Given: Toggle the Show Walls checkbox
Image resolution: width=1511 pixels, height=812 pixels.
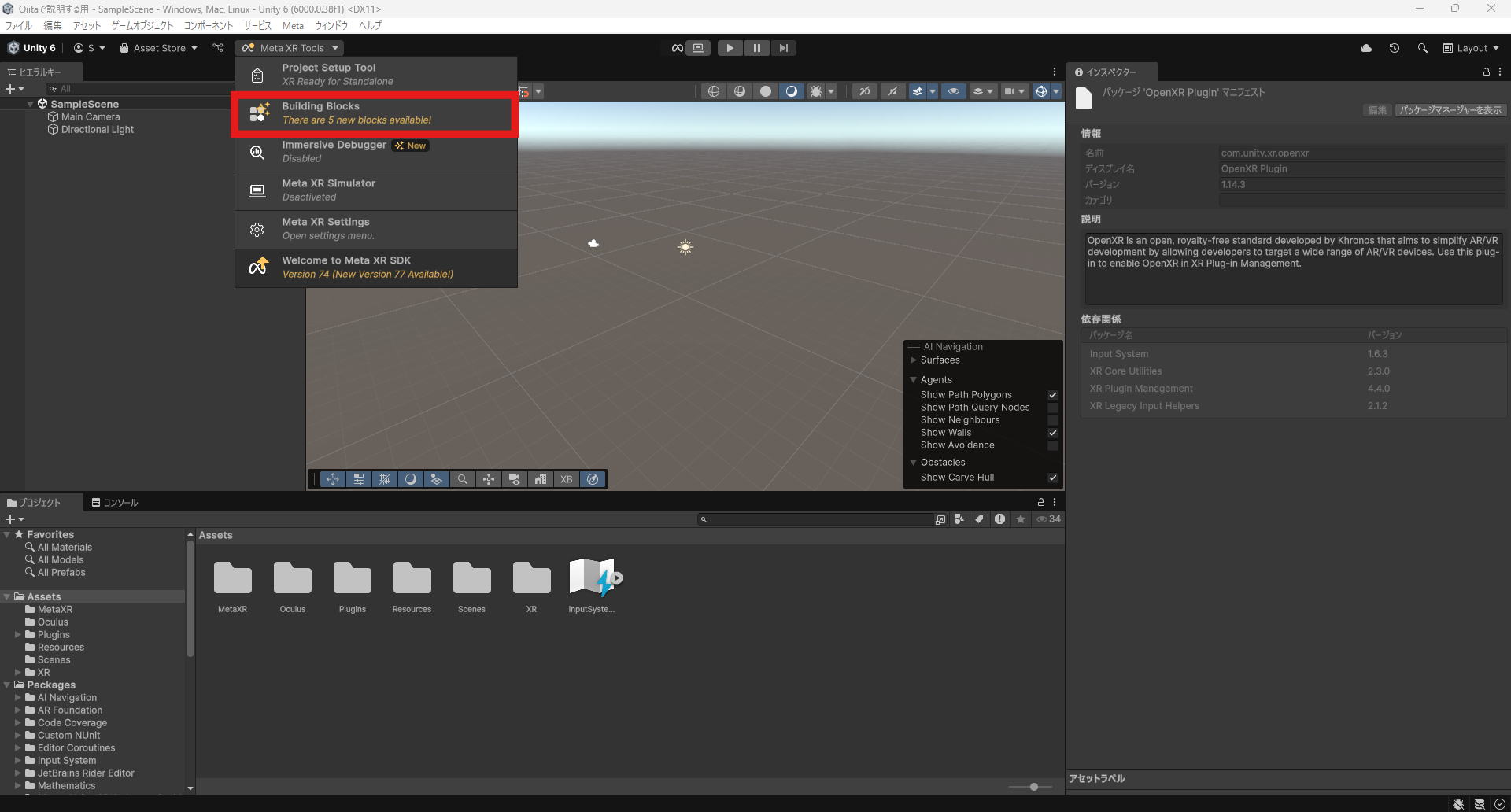Looking at the screenshot, I should tap(1052, 433).
